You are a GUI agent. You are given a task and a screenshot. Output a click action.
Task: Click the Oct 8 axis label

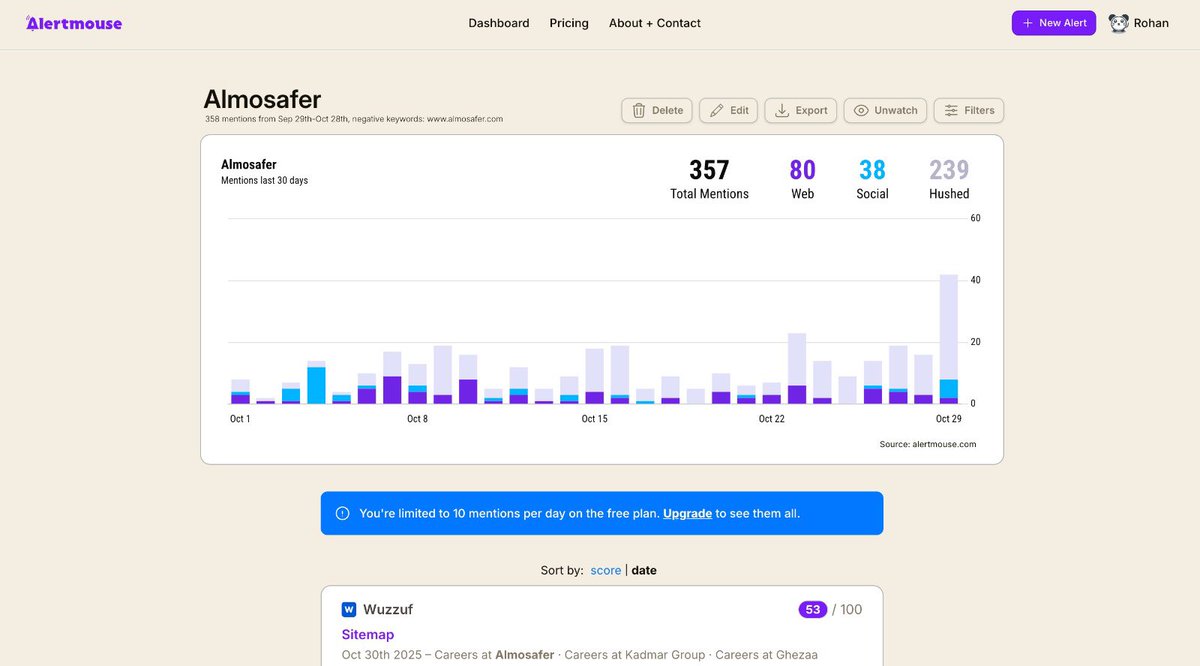point(417,419)
